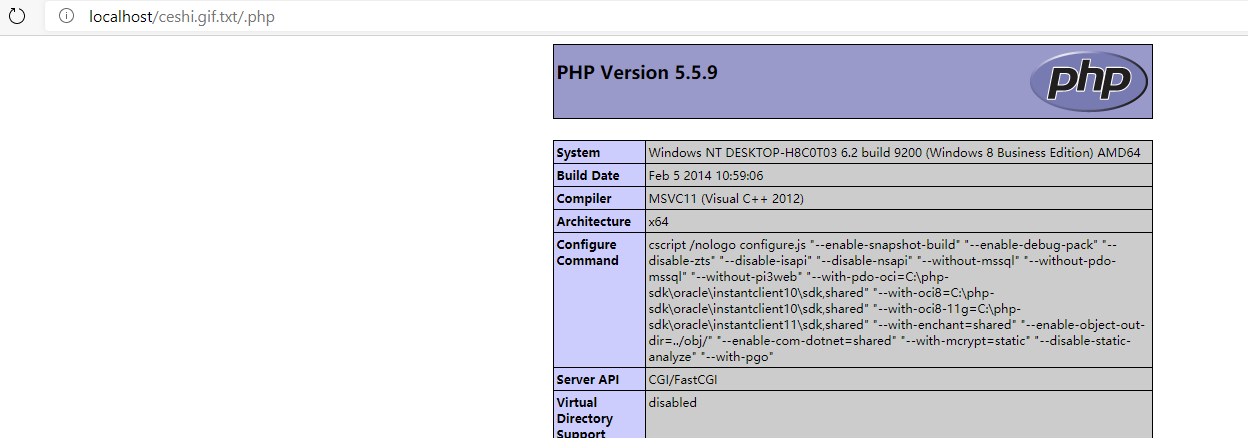Image resolution: width=1248 pixels, height=438 pixels.
Task: Select the x64 architecture value
Action: pos(899,221)
